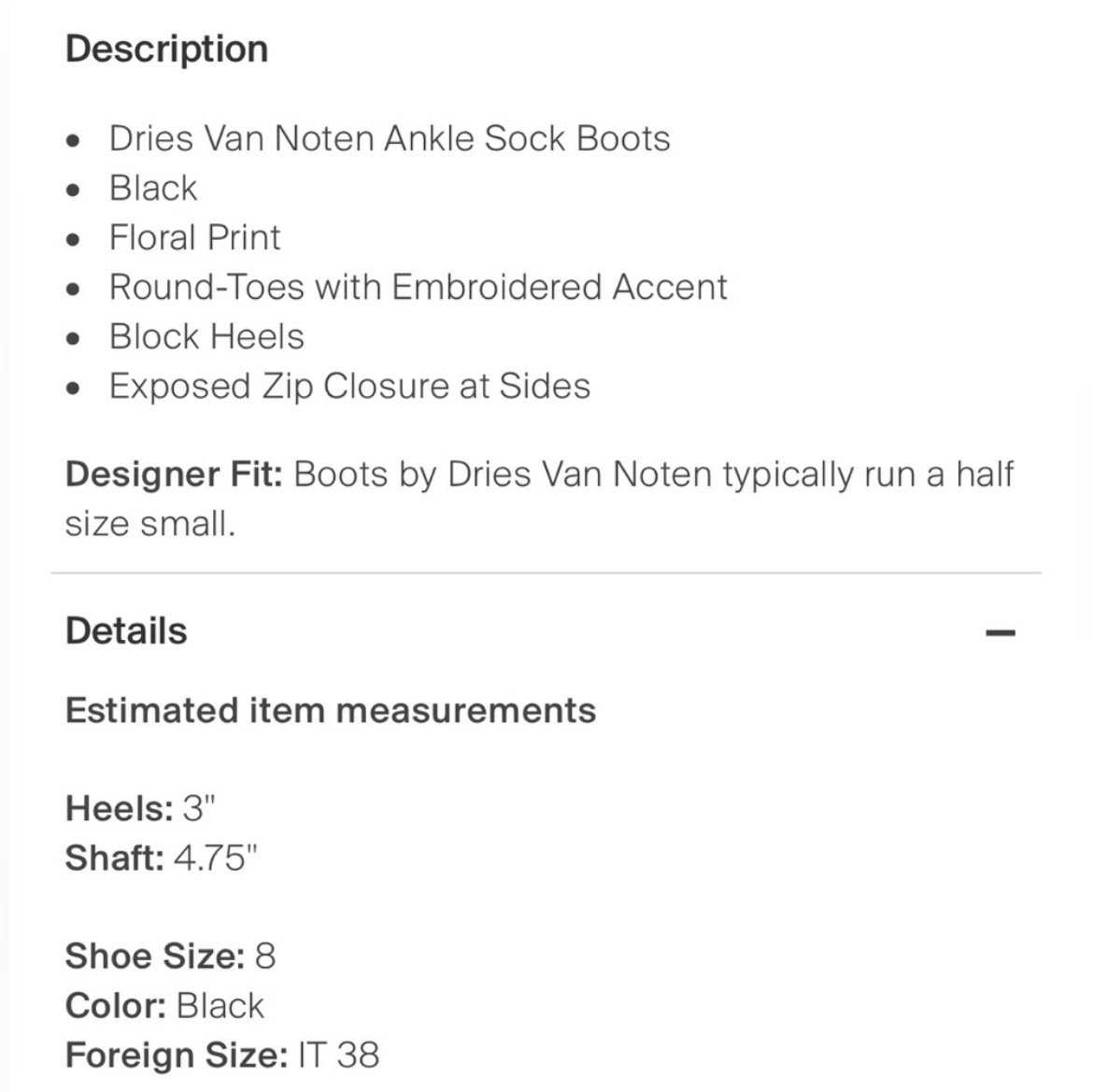The width and height of the screenshot is (1093, 1092).
Task: Click the Details section heading
Action: (126, 631)
